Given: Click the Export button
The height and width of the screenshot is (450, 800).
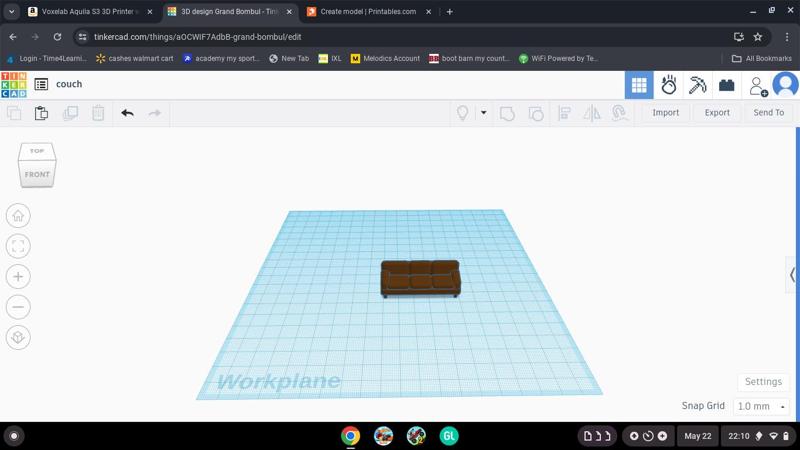Looking at the screenshot, I should [717, 113].
